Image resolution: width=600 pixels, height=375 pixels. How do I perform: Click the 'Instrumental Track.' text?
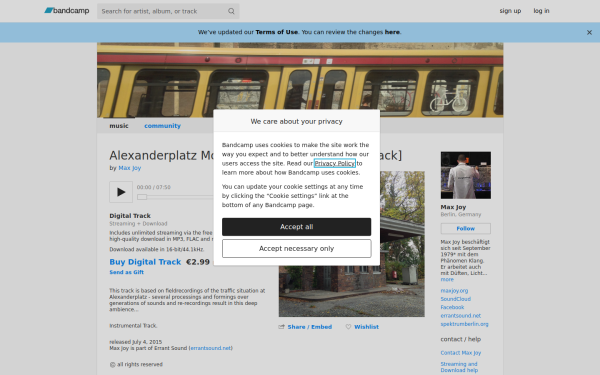133,326
